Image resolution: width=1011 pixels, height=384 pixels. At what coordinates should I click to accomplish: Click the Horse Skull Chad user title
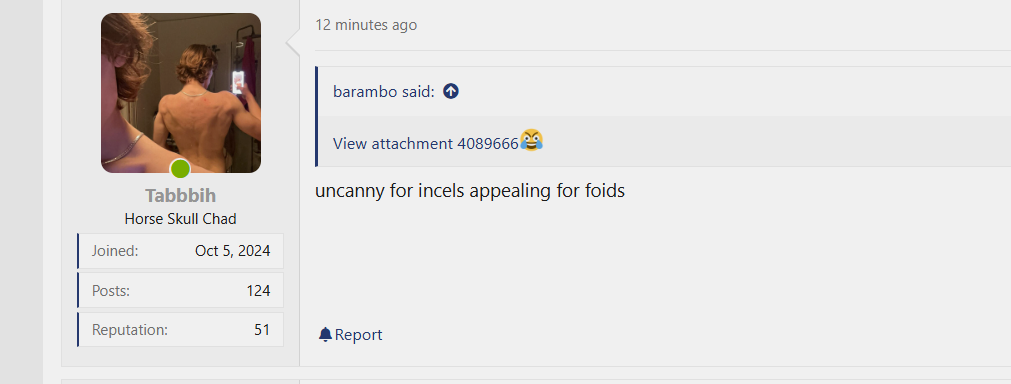pyautogui.click(x=181, y=219)
